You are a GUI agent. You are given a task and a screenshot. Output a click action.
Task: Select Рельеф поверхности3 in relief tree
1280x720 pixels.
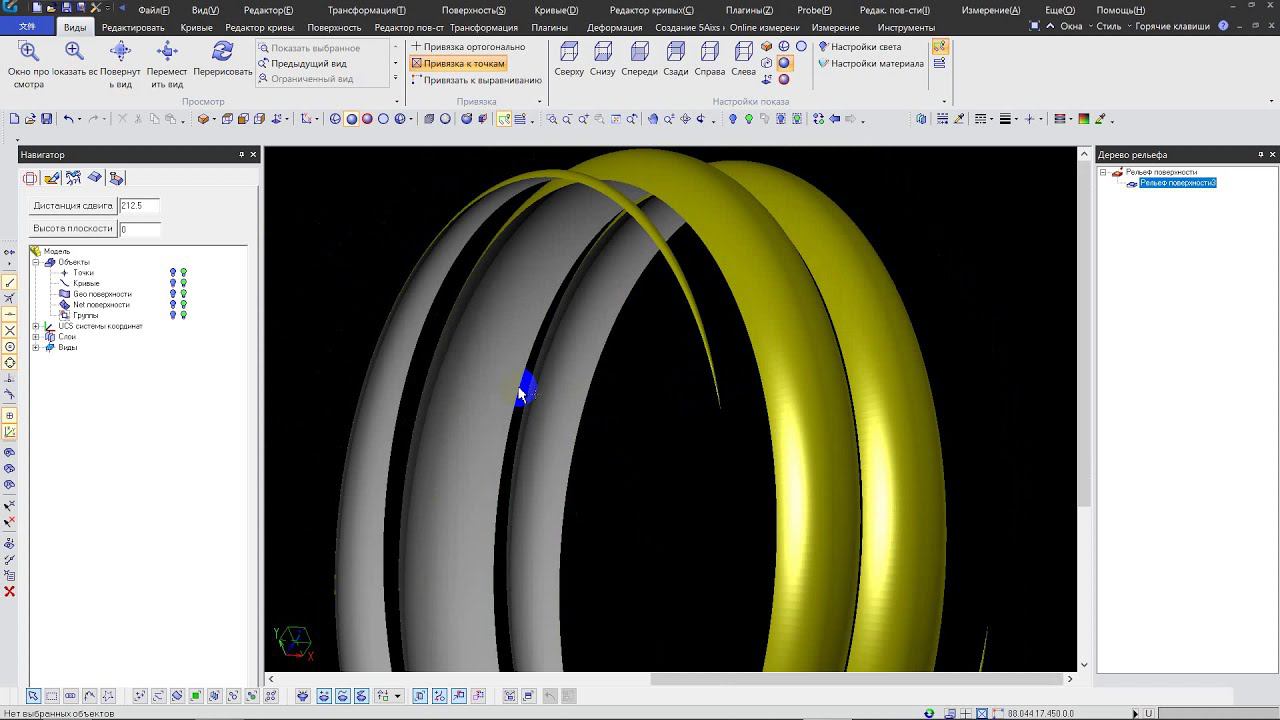tap(1178, 183)
